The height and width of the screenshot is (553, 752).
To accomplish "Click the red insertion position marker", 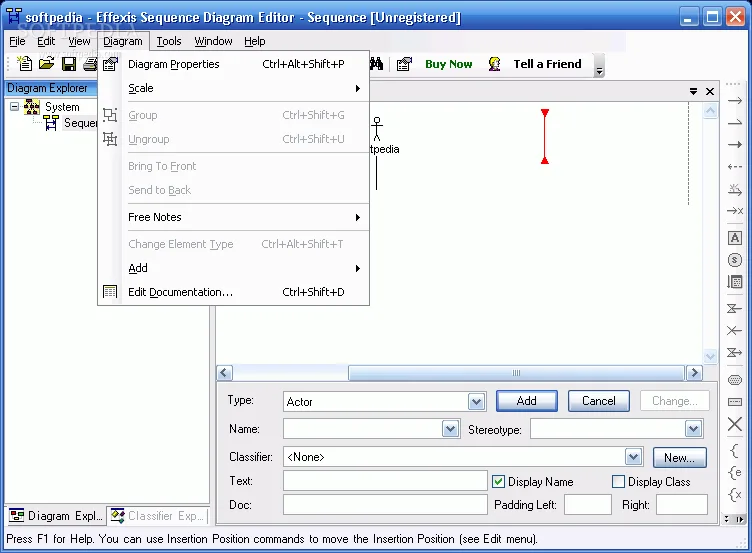I will point(545,136).
